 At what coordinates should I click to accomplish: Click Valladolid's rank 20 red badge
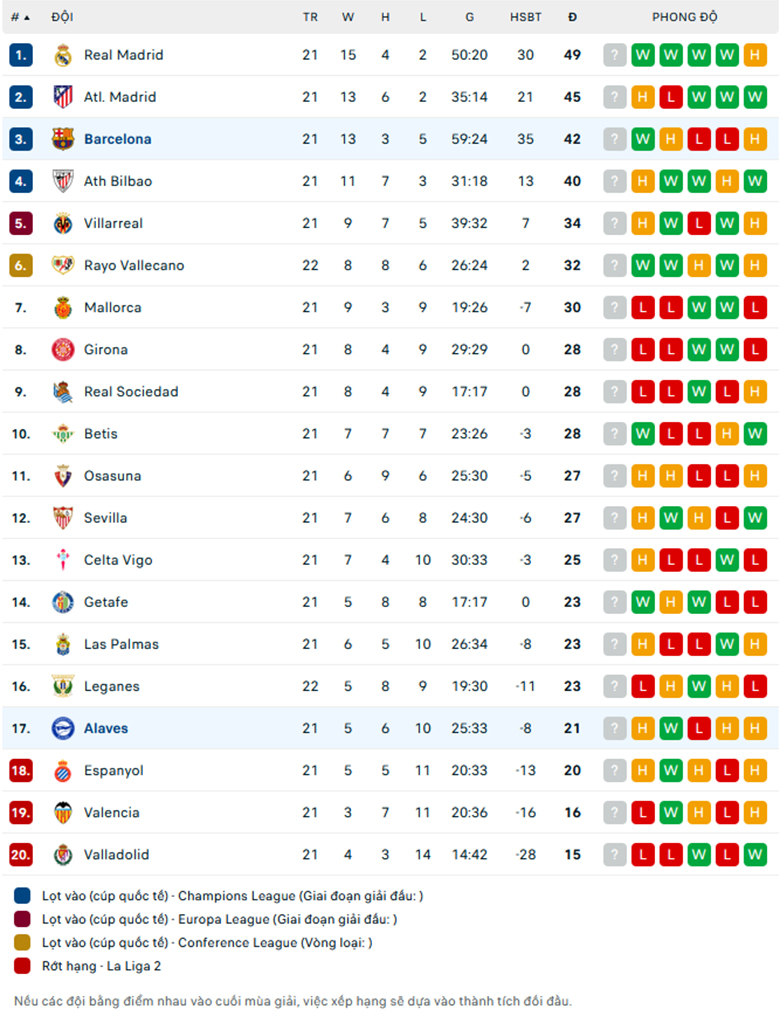pos(21,855)
